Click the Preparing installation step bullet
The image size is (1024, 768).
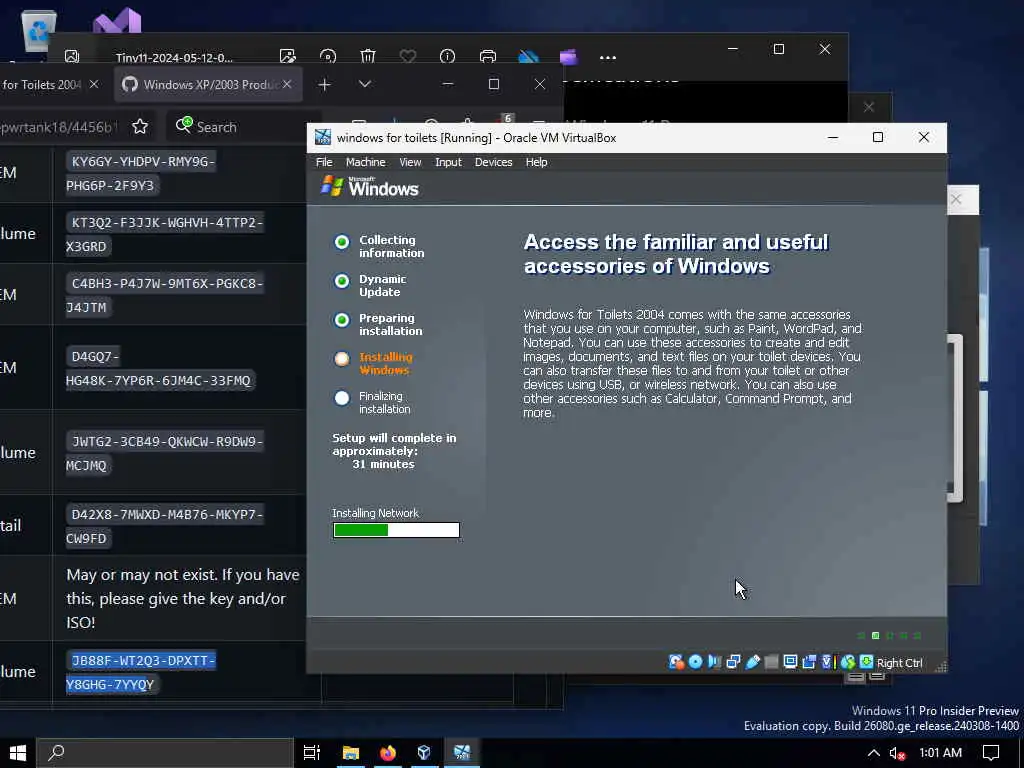(342, 320)
